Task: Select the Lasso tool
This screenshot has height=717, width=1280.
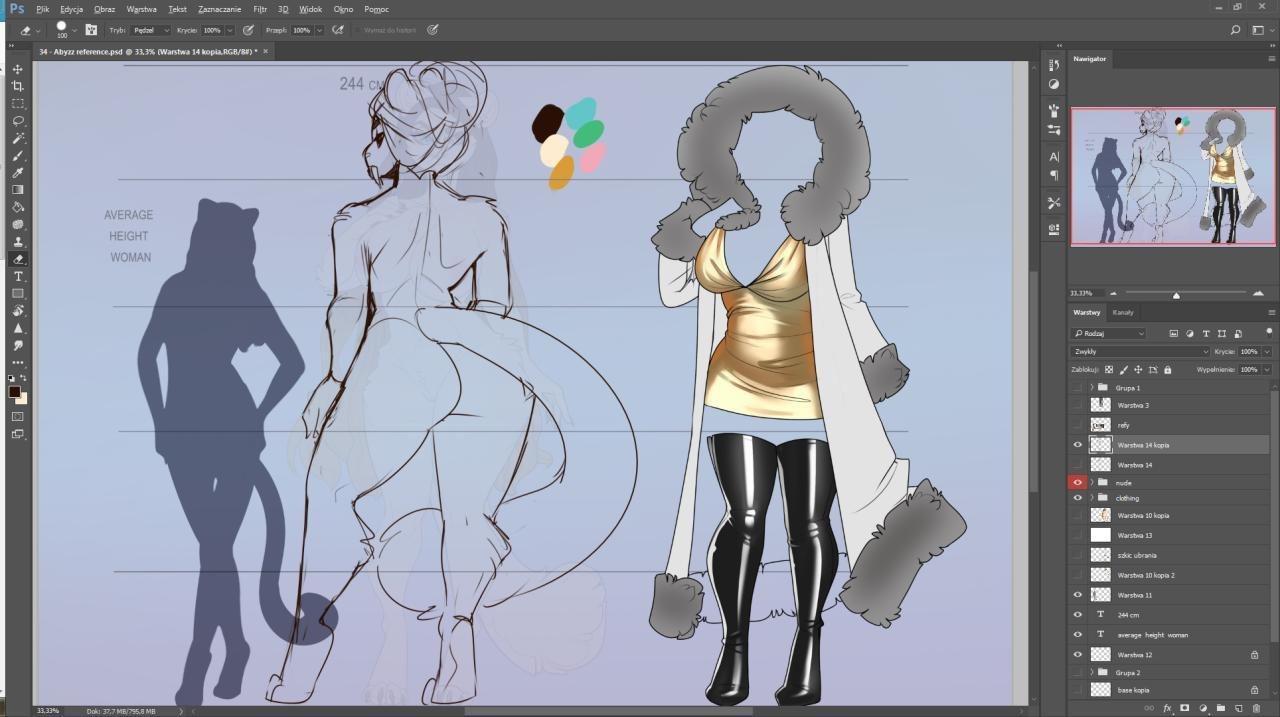Action: 18,121
